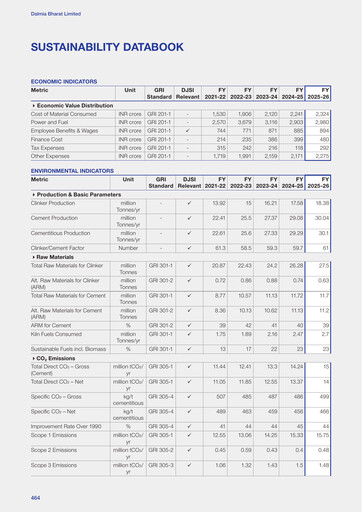Click 'DJSI Relevant' header in Economic Indicators table
The height and width of the screenshot is (512, 362).
click(188, 93)
